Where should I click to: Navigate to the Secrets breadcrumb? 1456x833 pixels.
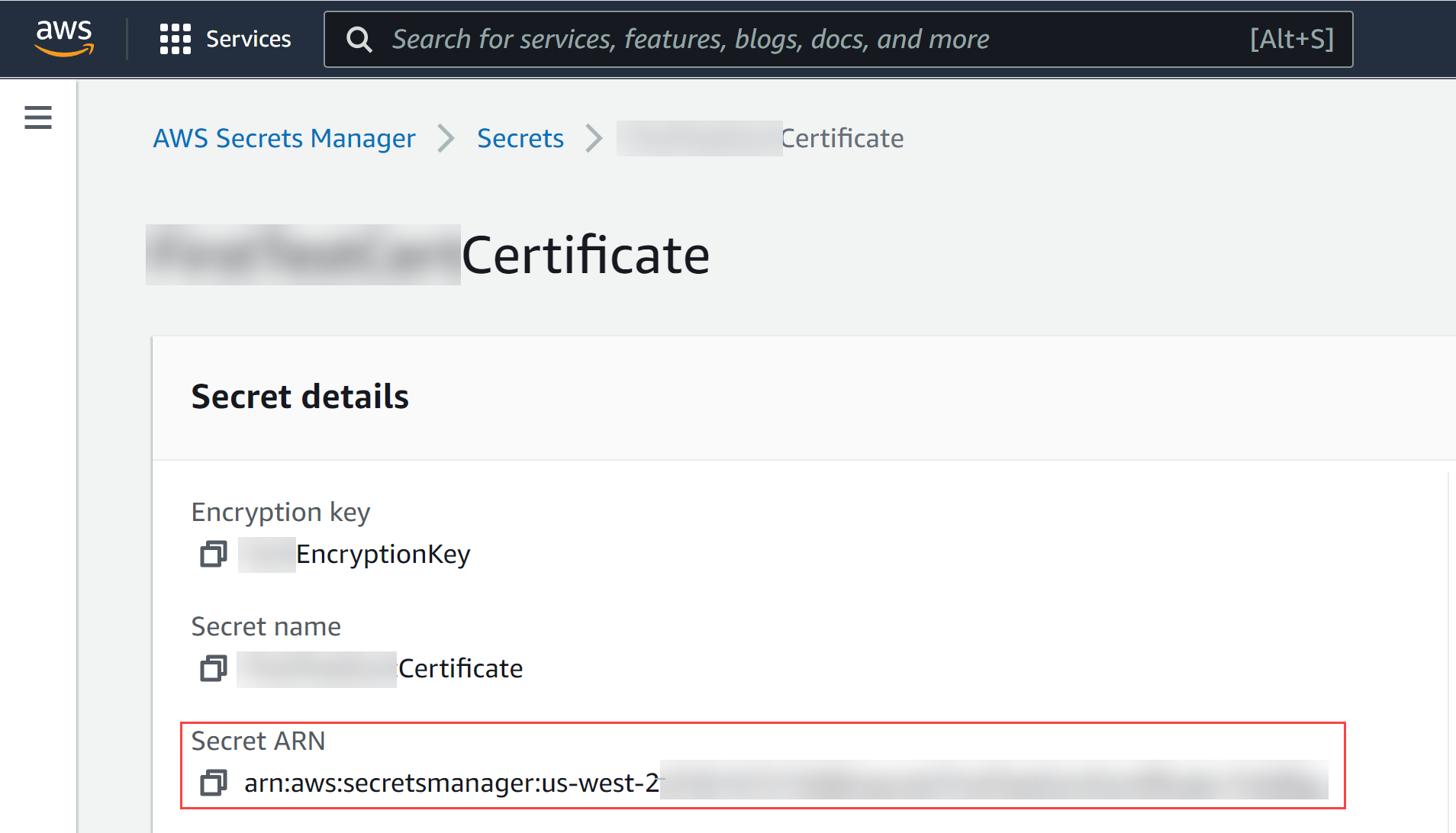pos(520,138)
